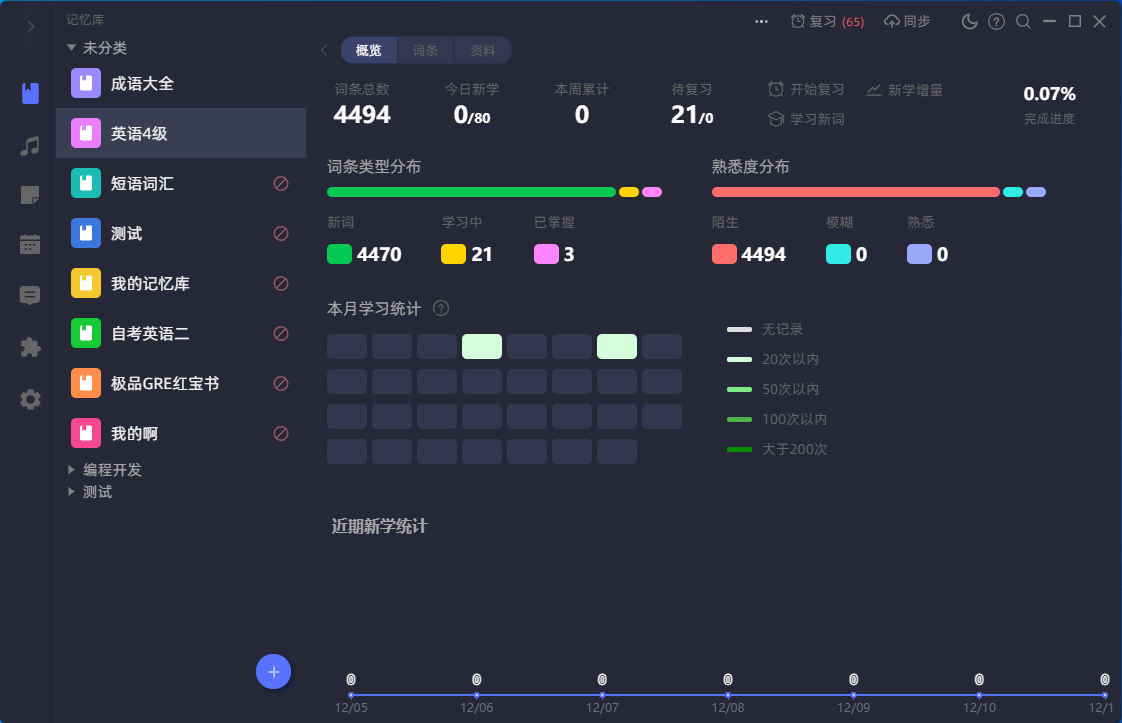This screenshot has width=1122, height=723.
Task: Select the 短语词汇 library
Action: tap(181, 183)
